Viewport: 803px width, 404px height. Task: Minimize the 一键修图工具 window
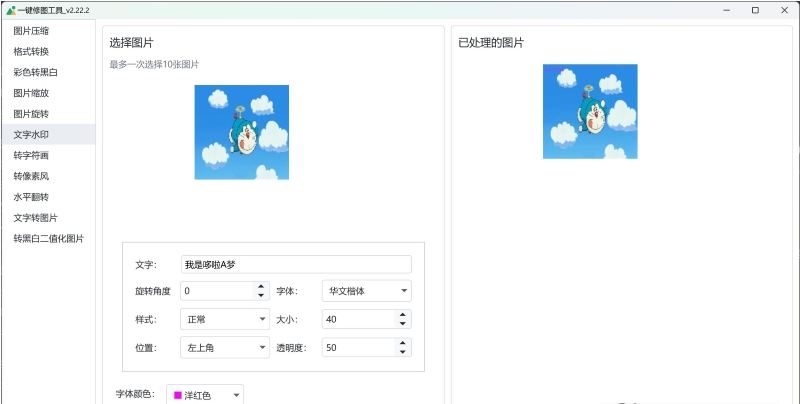click(727, 10)
